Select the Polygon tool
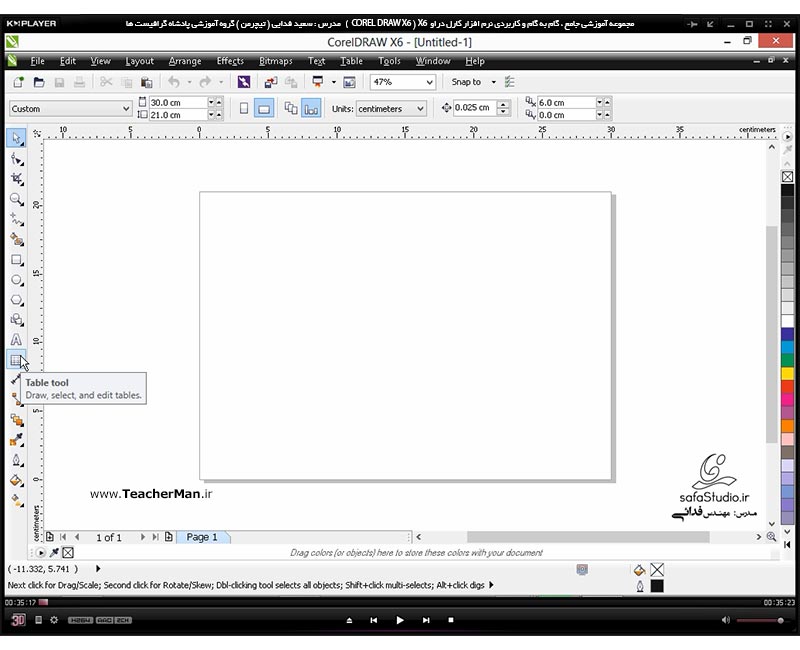800x650 pixels. click(16, 300)
